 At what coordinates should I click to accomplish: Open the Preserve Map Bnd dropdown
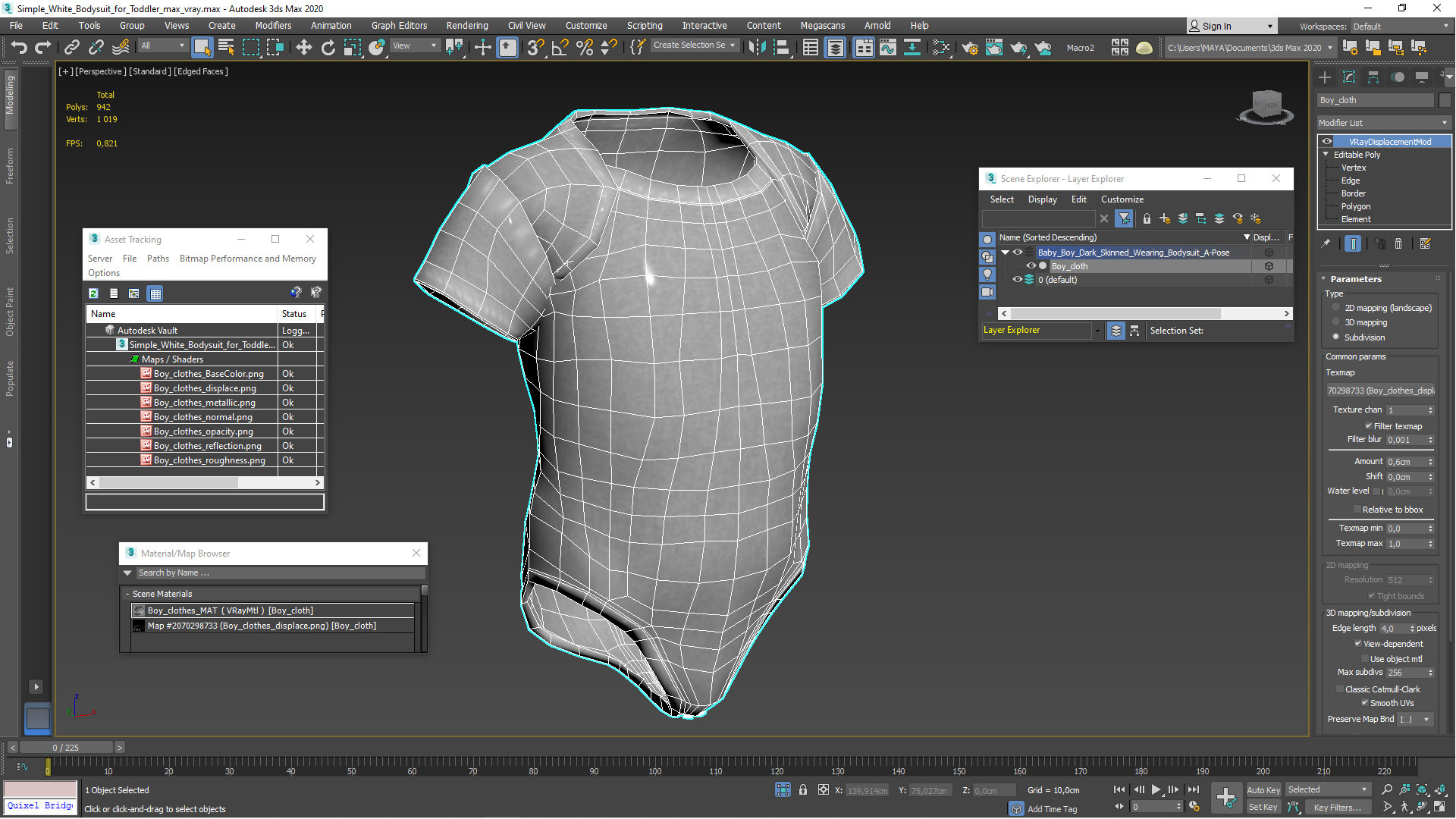1416,720
